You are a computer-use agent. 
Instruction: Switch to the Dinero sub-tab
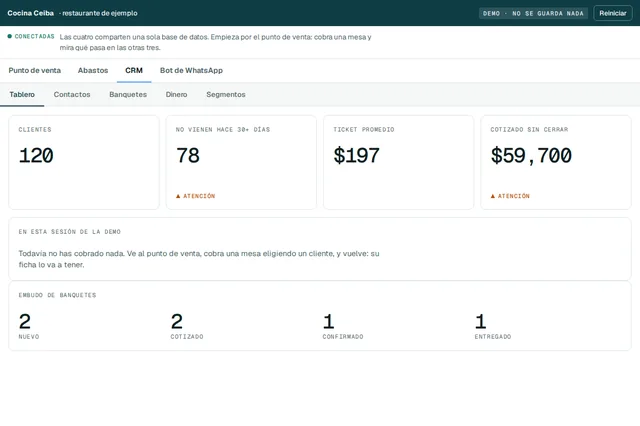(x=176, y=94)
